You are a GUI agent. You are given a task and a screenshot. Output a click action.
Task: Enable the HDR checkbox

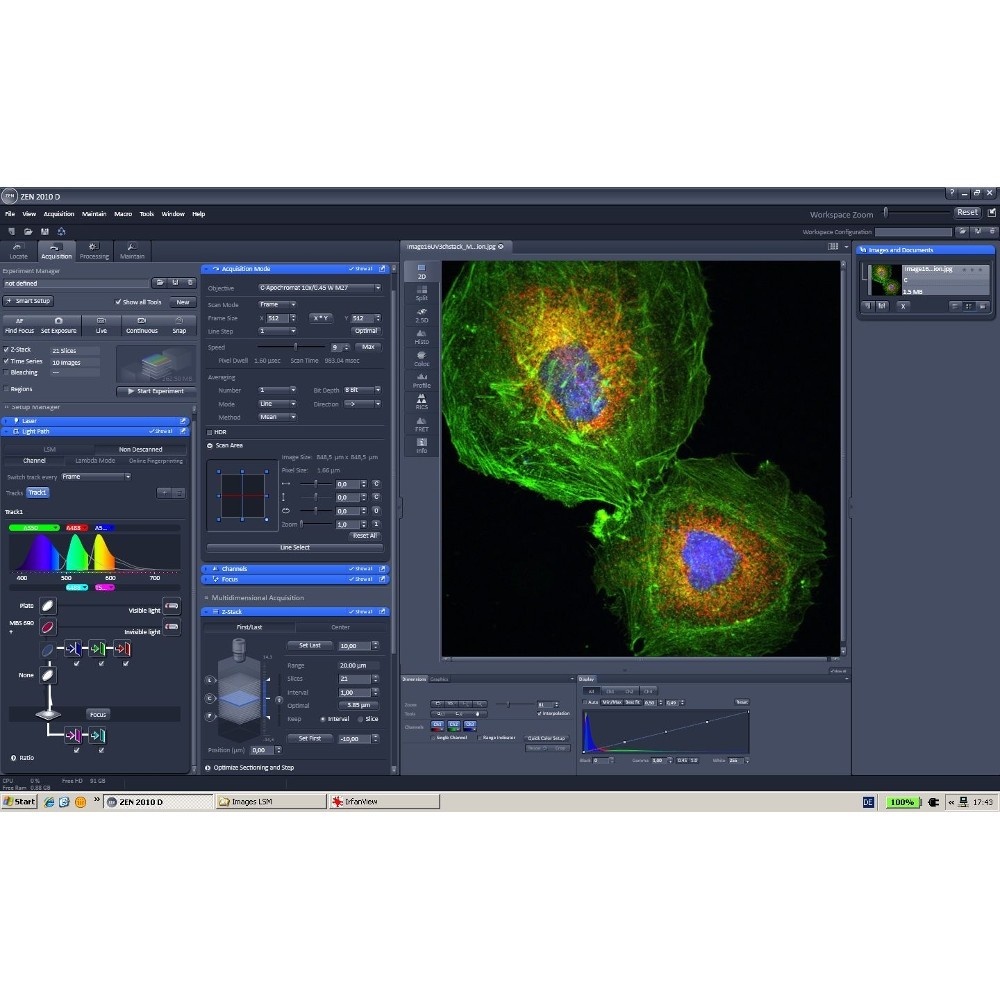[209, 432]
